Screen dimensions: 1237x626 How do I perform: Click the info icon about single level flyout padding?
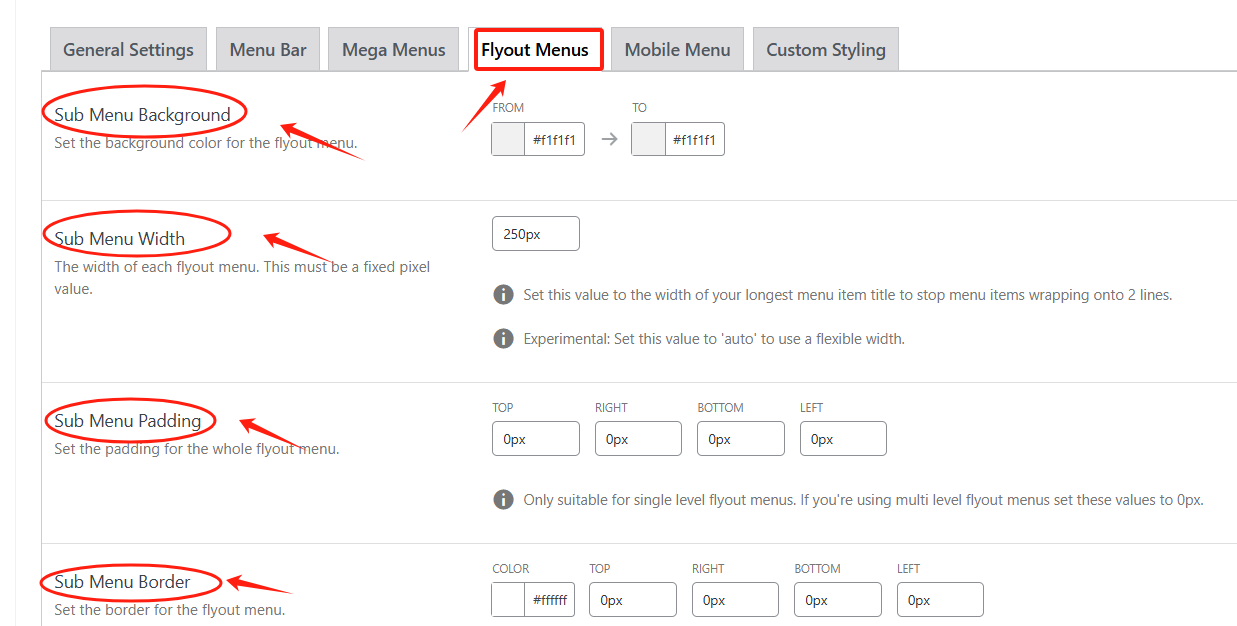click(503, 499)
